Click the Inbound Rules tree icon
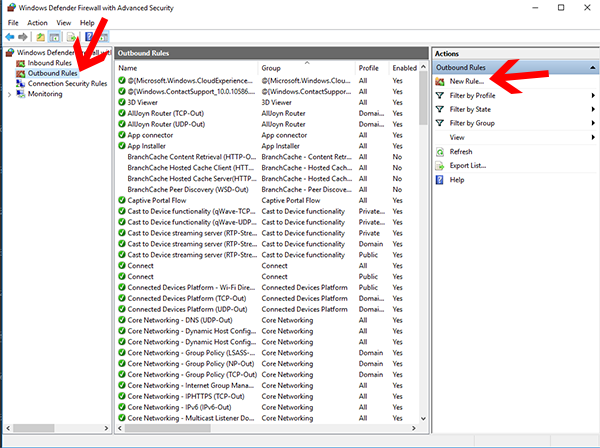 tap(21, 63)
